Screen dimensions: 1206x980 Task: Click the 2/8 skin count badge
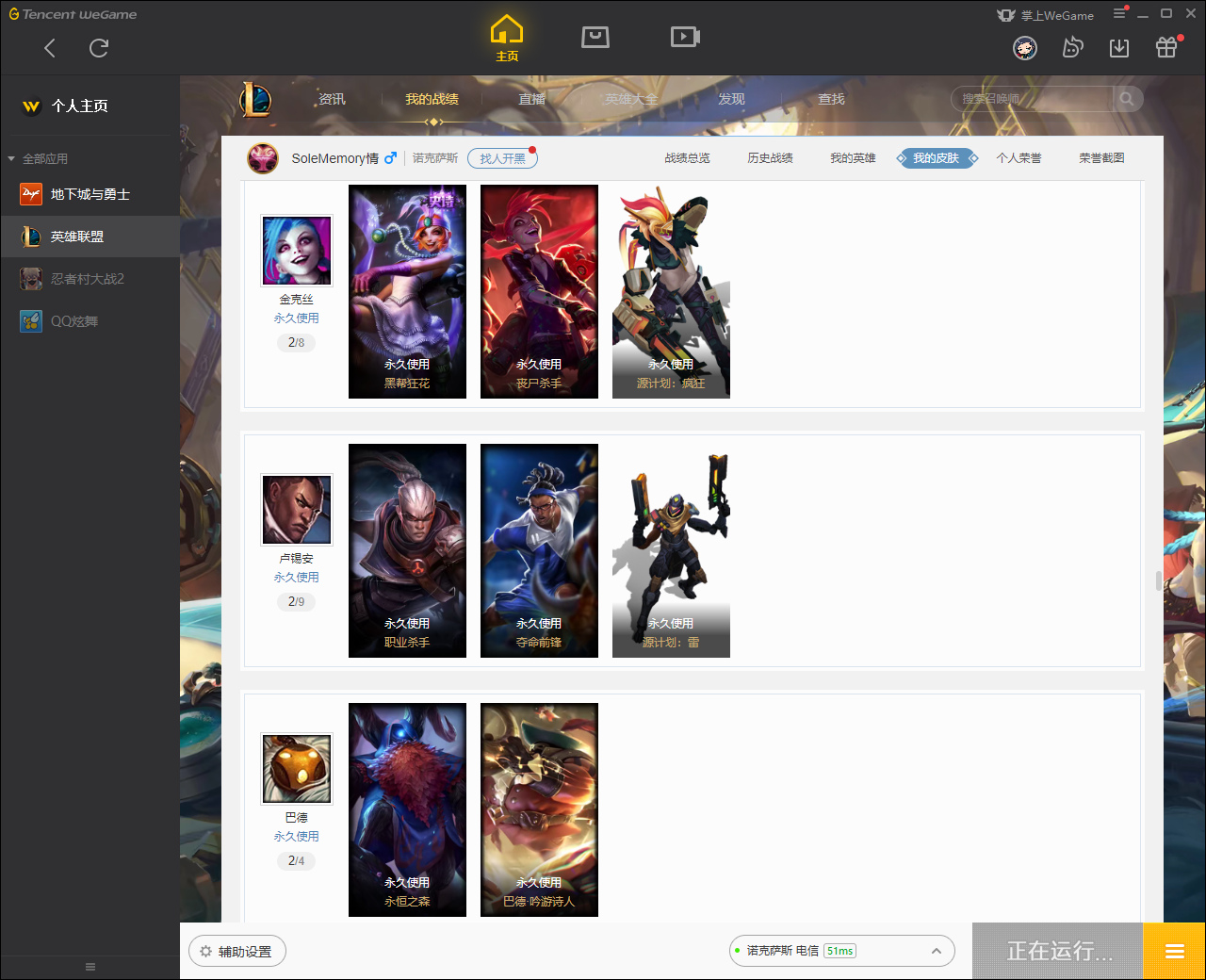point(297,343)
